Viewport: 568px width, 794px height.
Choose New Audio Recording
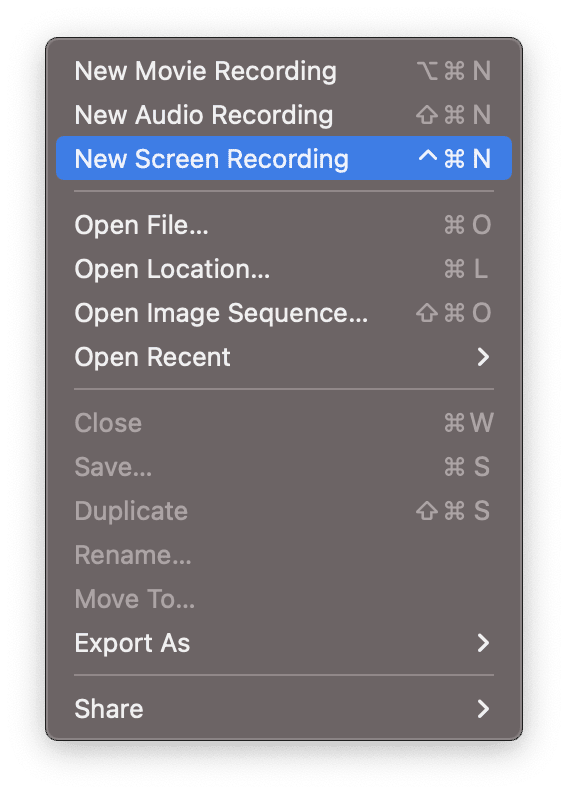click(x=283, y=114)
